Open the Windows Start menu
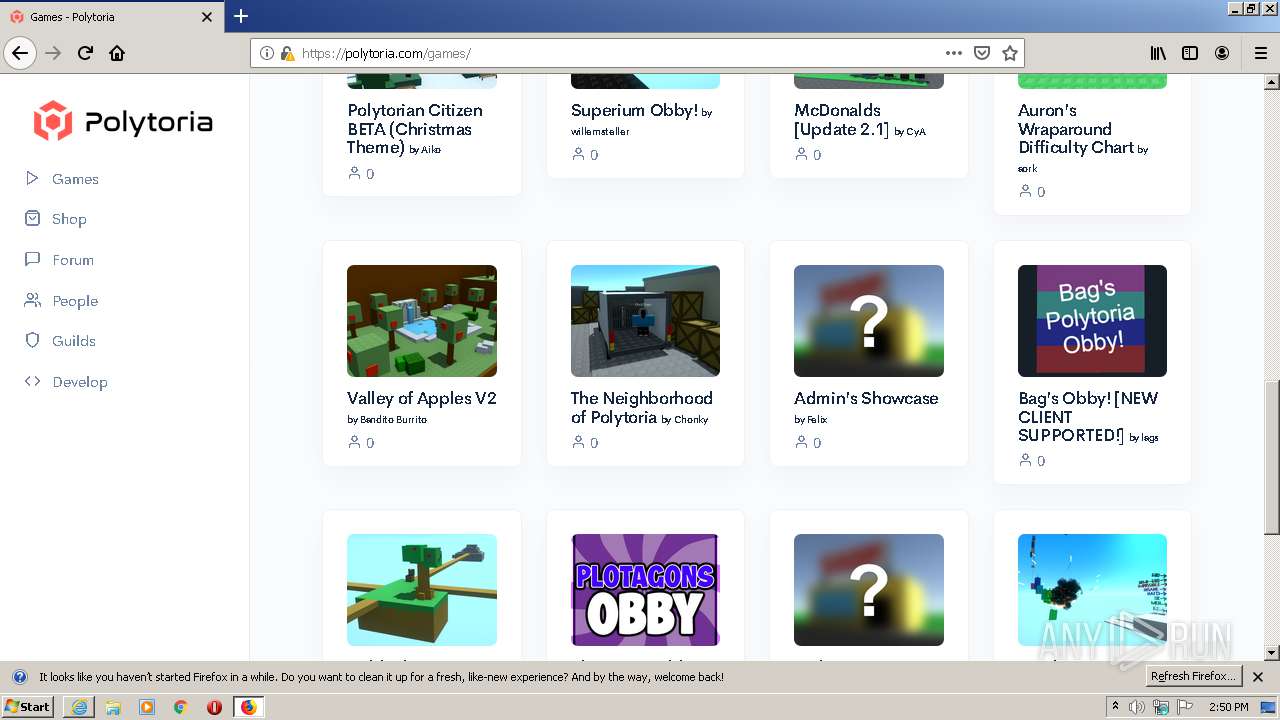 coord(28,707)
